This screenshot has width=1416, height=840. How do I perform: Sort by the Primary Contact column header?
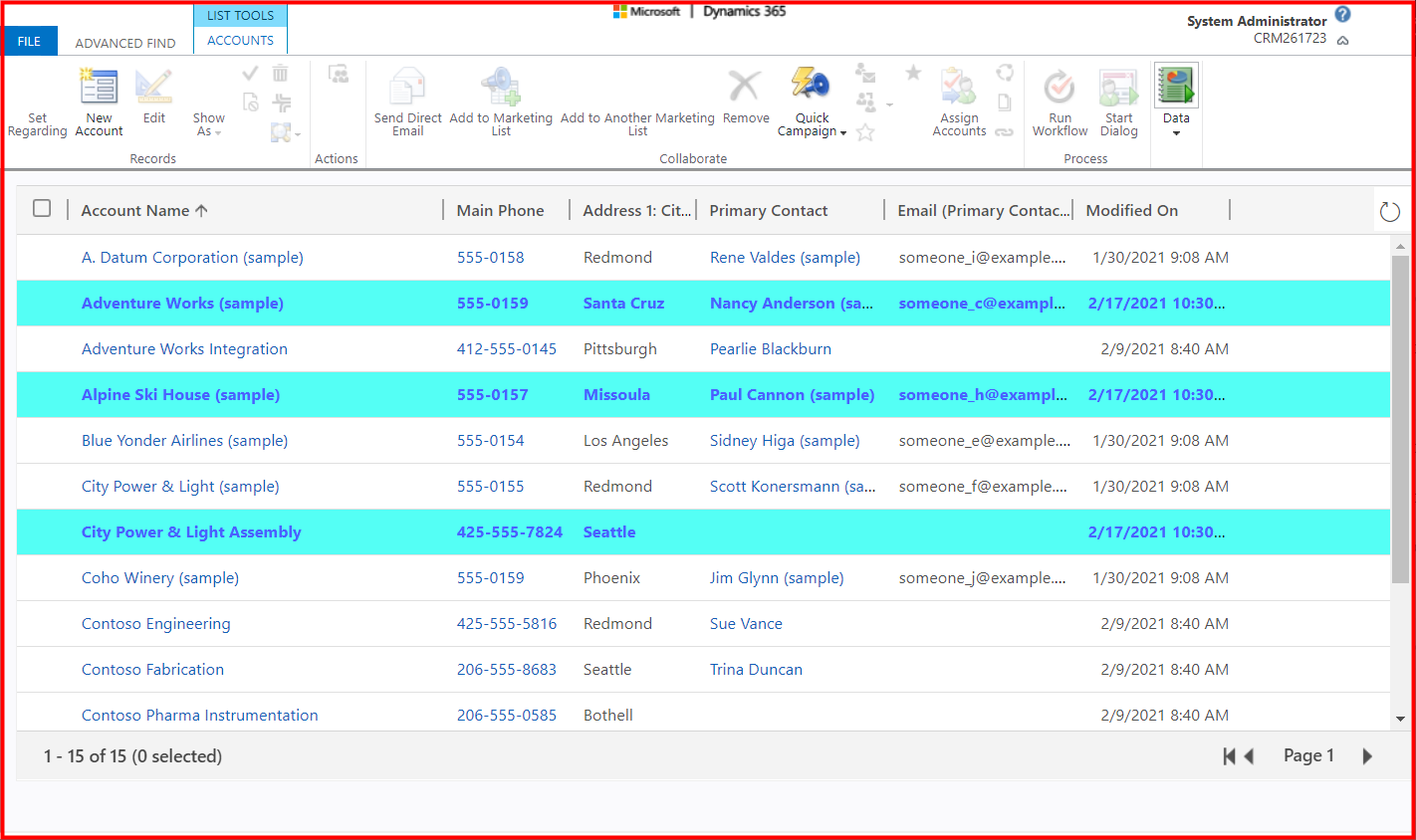pos(768,210)
